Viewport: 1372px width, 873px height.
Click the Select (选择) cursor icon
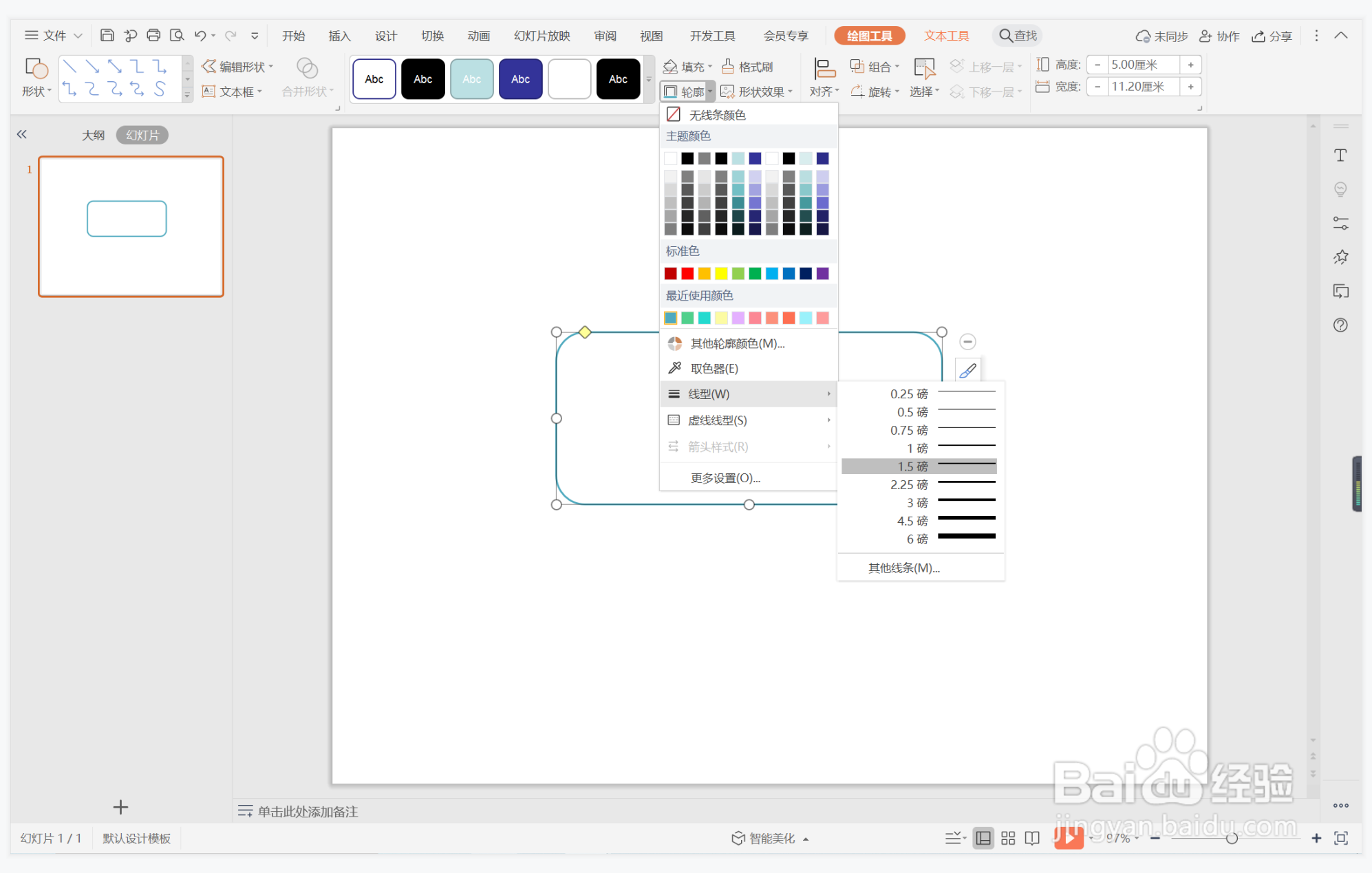924,69
